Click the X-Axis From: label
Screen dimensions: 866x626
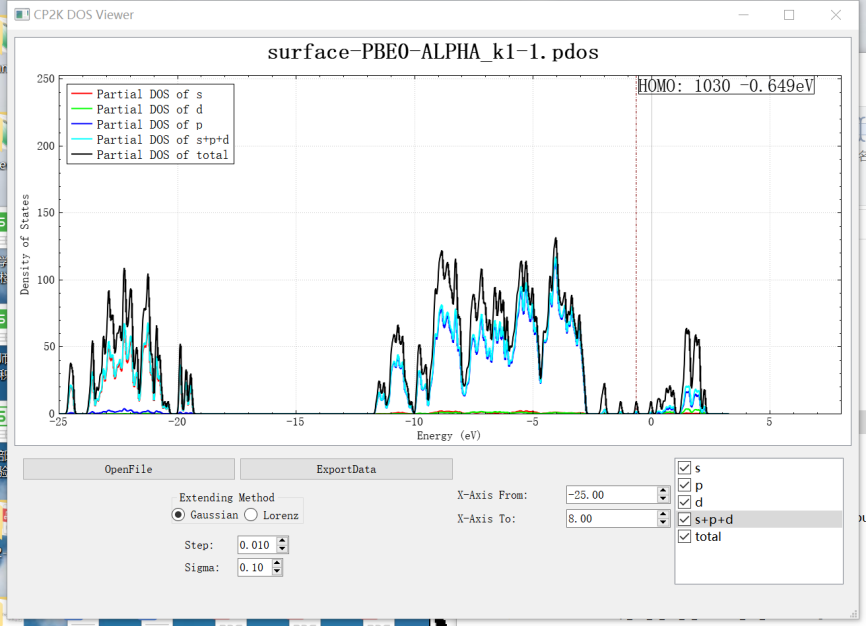tap(492, 495)
